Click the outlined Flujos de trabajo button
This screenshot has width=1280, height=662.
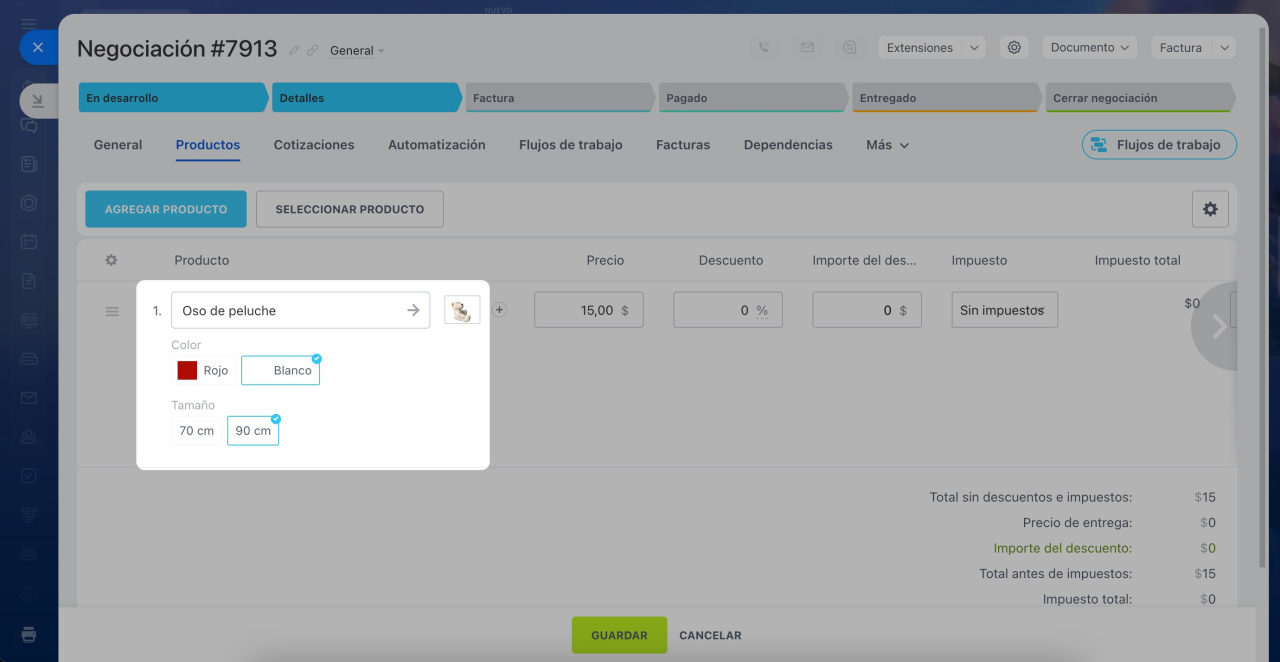[x=1159, y=145]
